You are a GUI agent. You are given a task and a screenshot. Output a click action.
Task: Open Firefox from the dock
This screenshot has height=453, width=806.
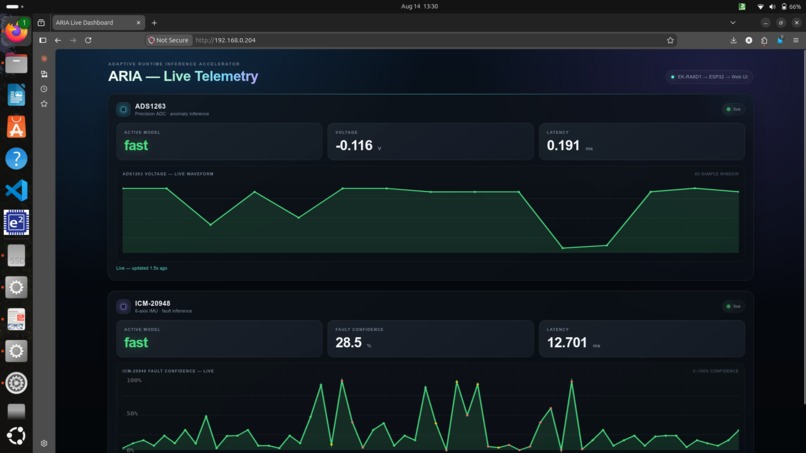pyautogui.click(x=16, y=32)
